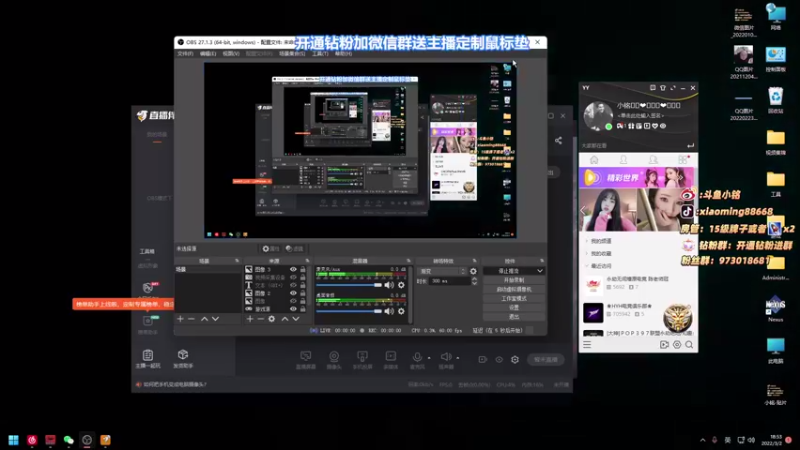The height and width of the screenshot is (450, 800).
Task: Expand the 我的收藏 group in YY
Action: pyautogui.click(x=586, y=254)
